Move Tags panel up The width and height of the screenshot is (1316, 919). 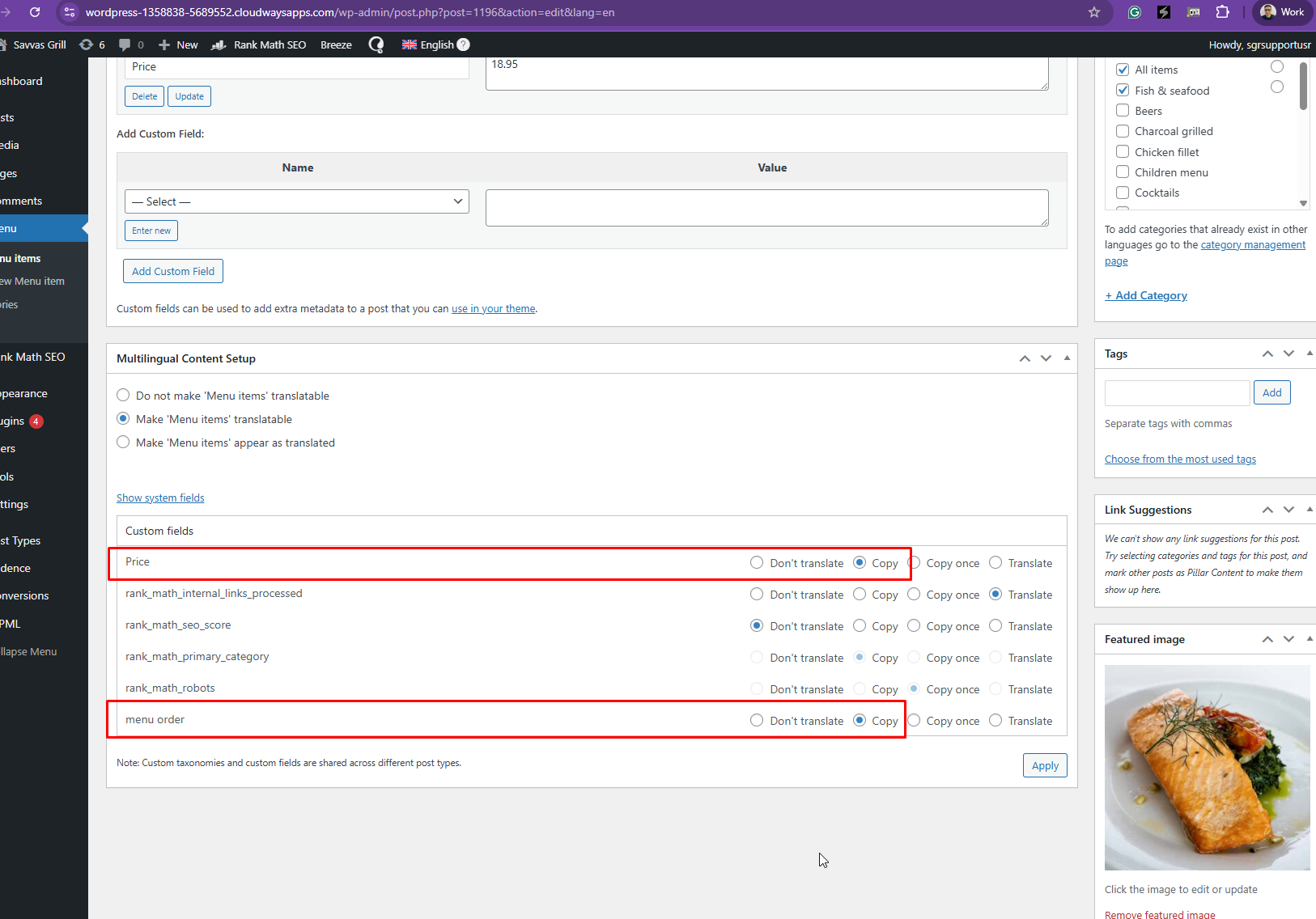(1267, 354)
